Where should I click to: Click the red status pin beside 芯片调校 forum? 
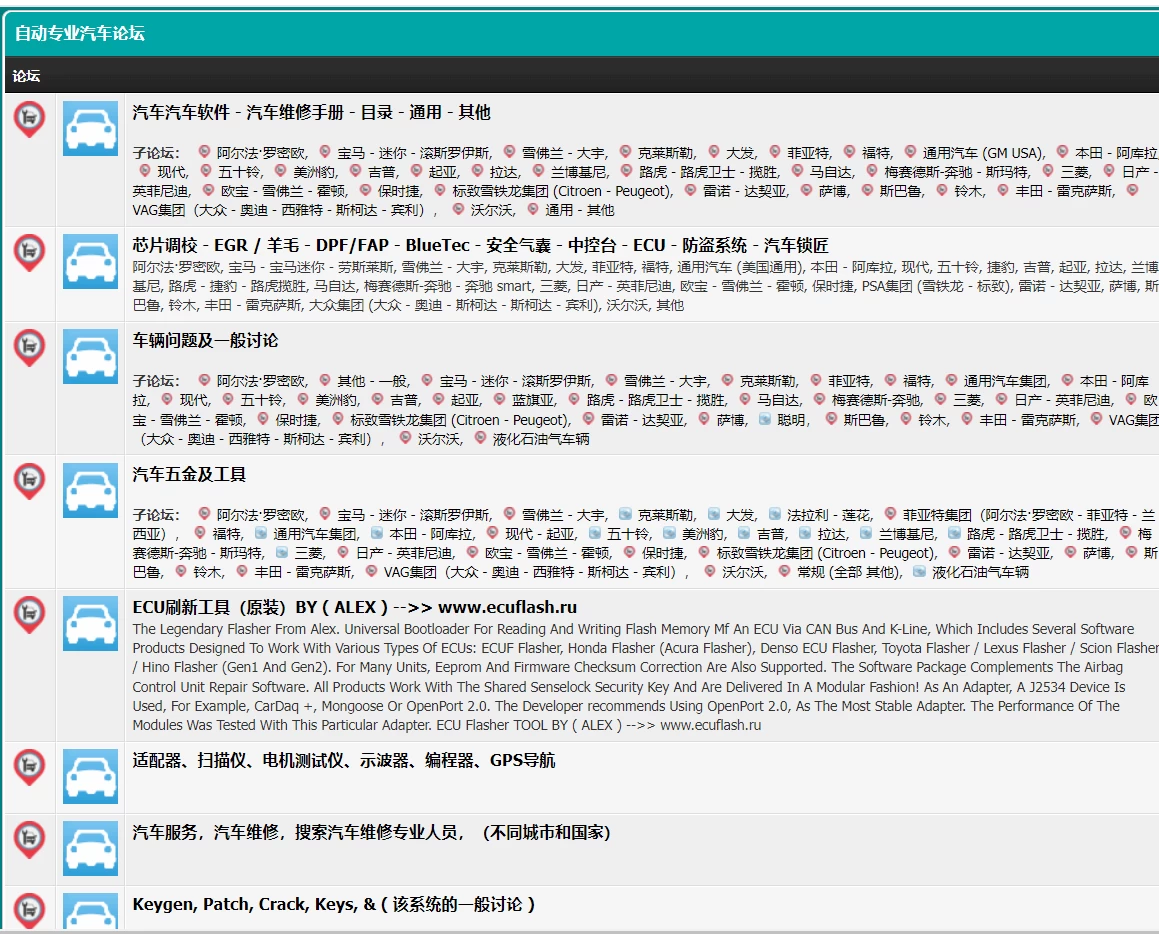[x=29, y=252]
